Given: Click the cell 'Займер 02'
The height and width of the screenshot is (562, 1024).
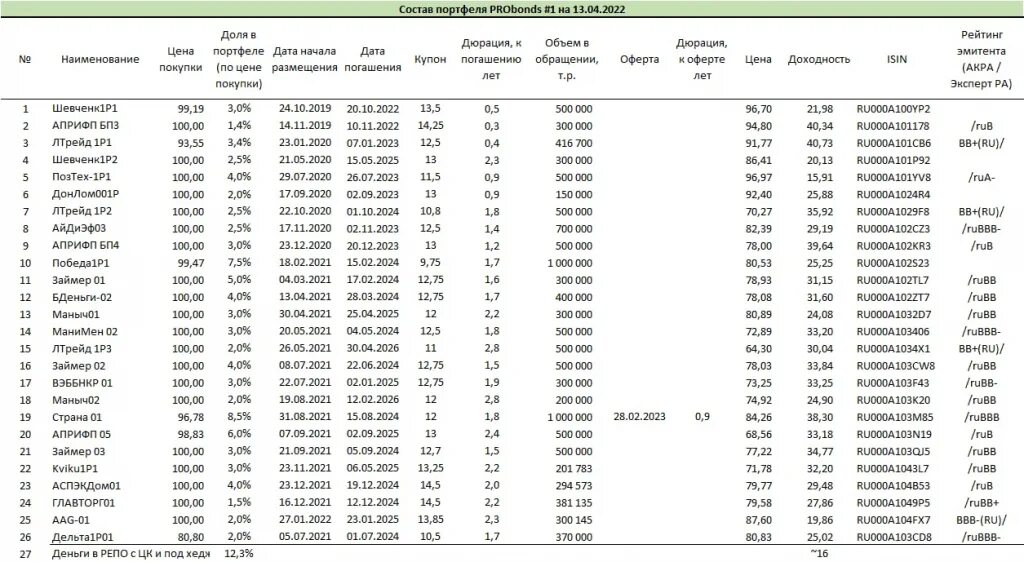Looking at the screenshot, I should tap(78, 366).
